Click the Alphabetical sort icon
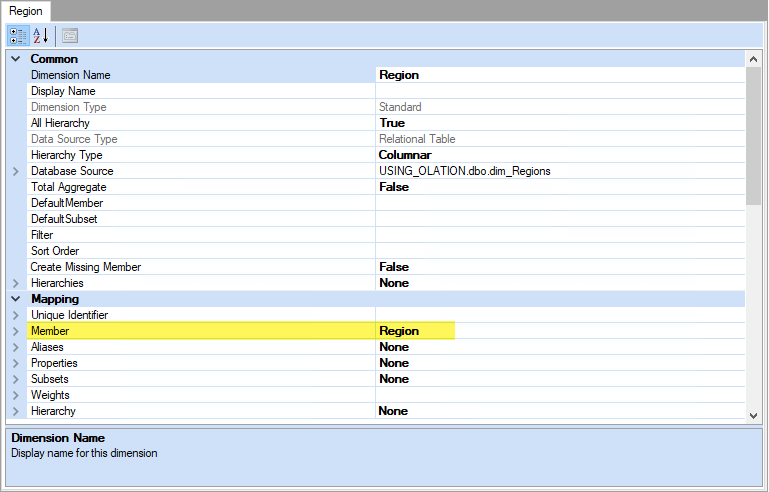The height and width of the screenshot is (492, 769). coord(41,36)
